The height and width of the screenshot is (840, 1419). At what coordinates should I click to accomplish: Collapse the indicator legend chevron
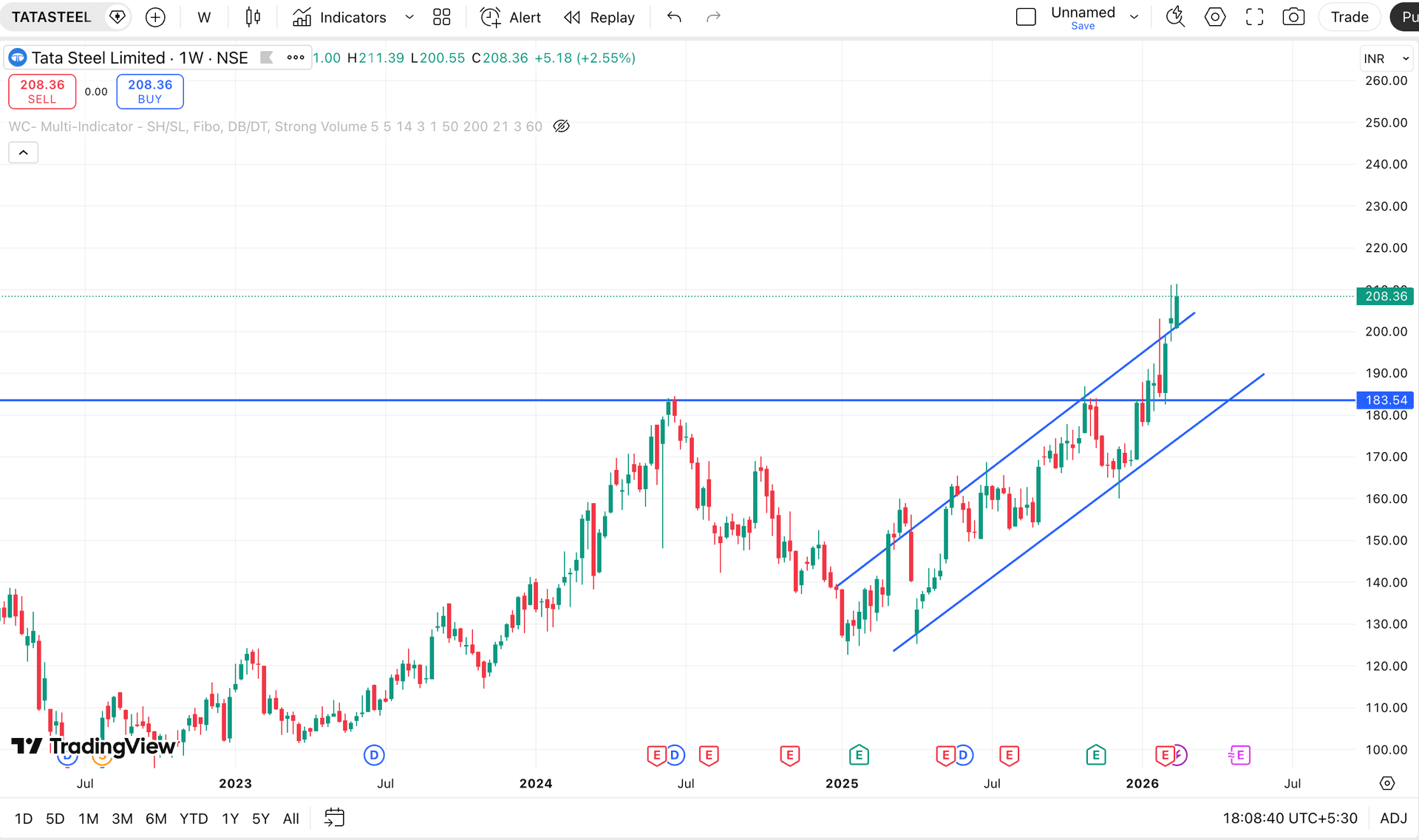click(23, 152)
